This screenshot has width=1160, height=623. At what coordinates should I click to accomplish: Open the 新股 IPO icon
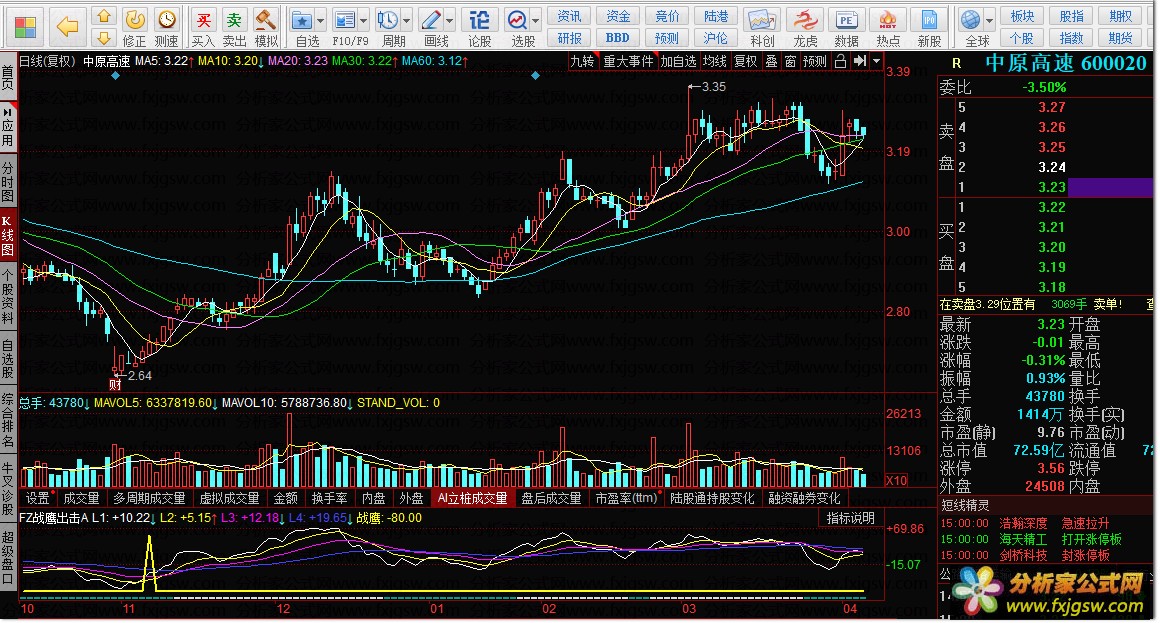pos(929,20)
